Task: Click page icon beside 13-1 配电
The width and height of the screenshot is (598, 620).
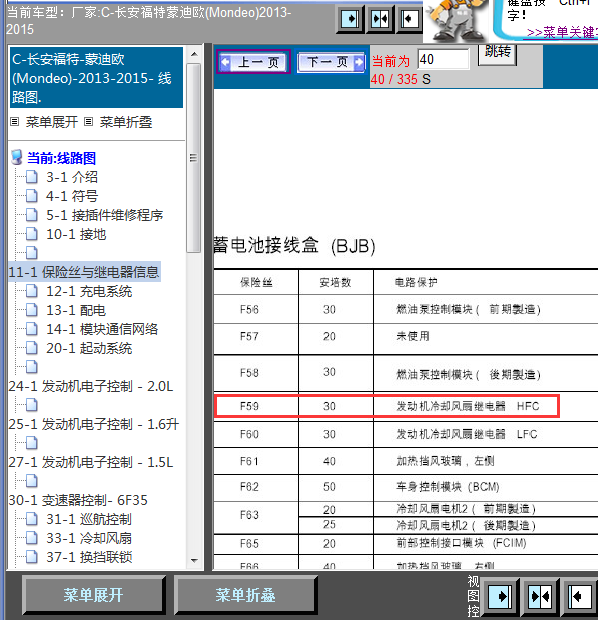Action: point(32,310)
